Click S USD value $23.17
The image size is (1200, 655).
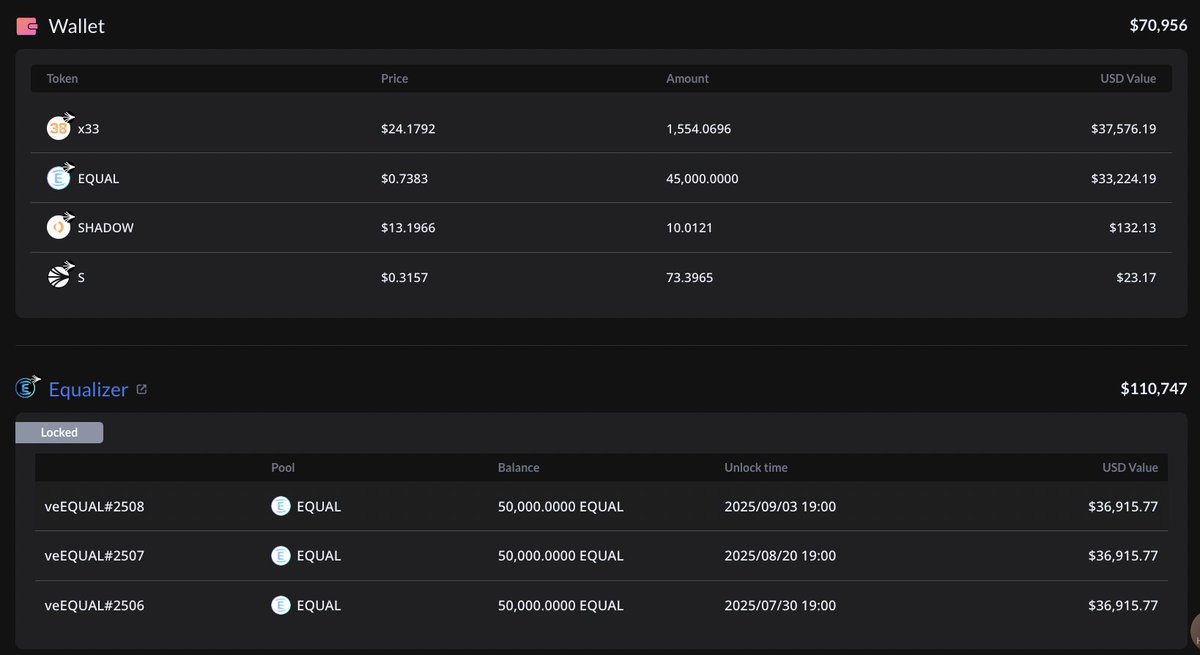pos(1136,278)
